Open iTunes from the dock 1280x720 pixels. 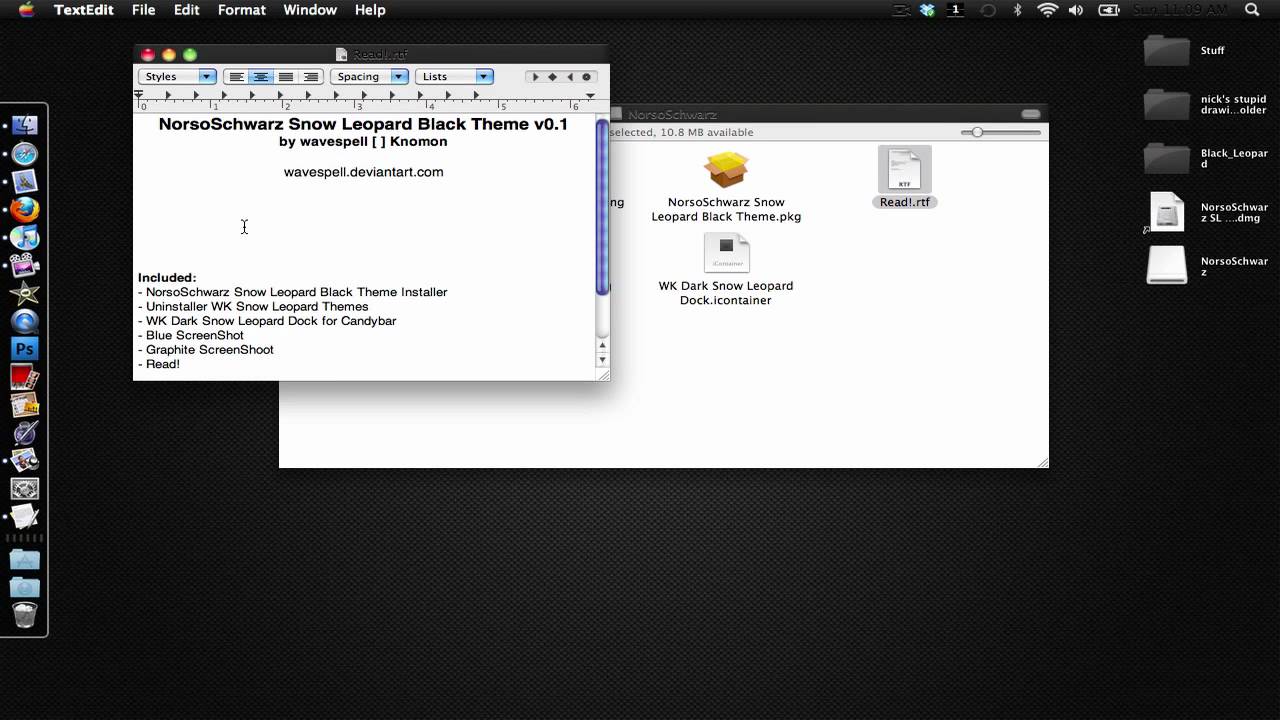25,237
